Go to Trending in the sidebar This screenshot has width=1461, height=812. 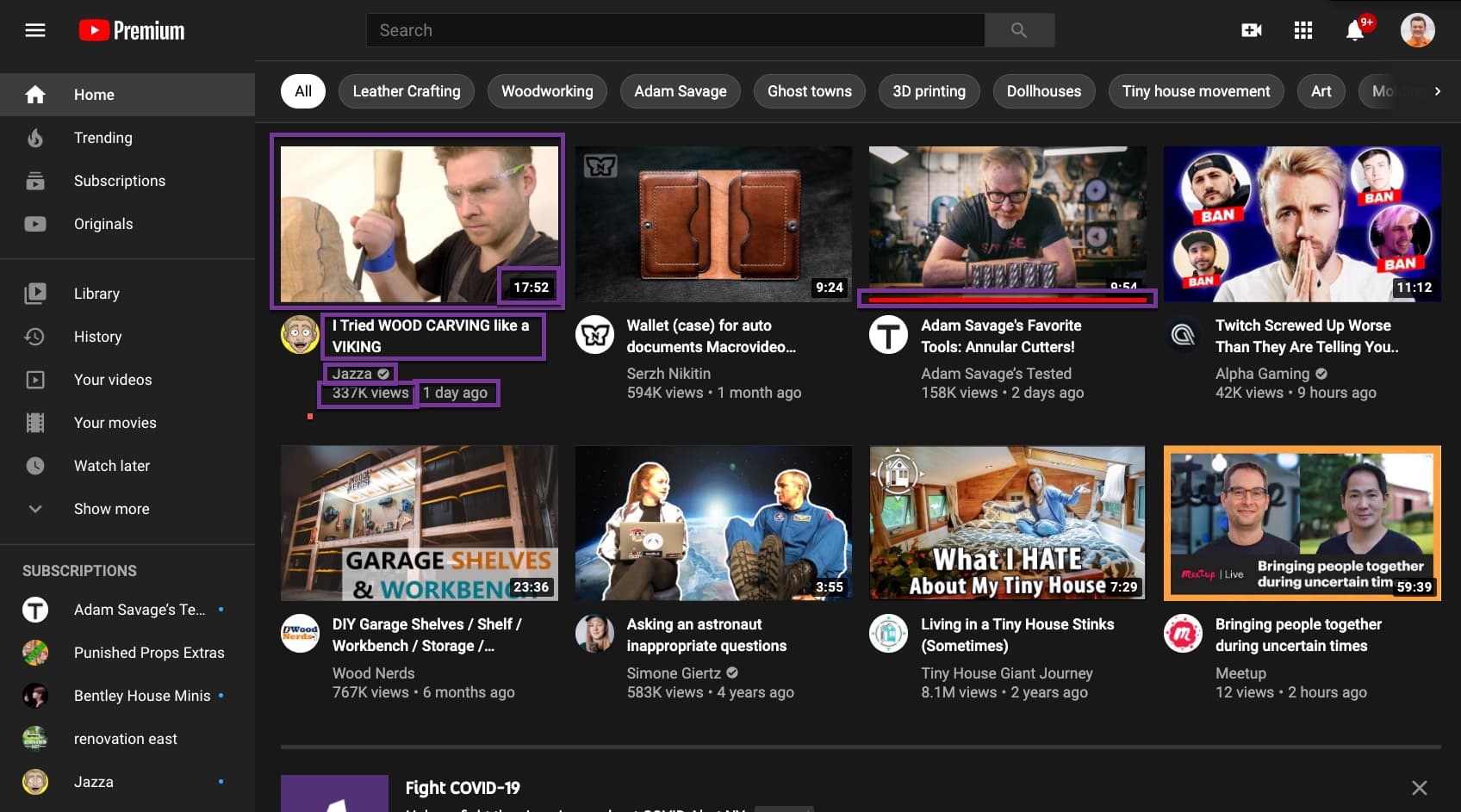(103, 138)
